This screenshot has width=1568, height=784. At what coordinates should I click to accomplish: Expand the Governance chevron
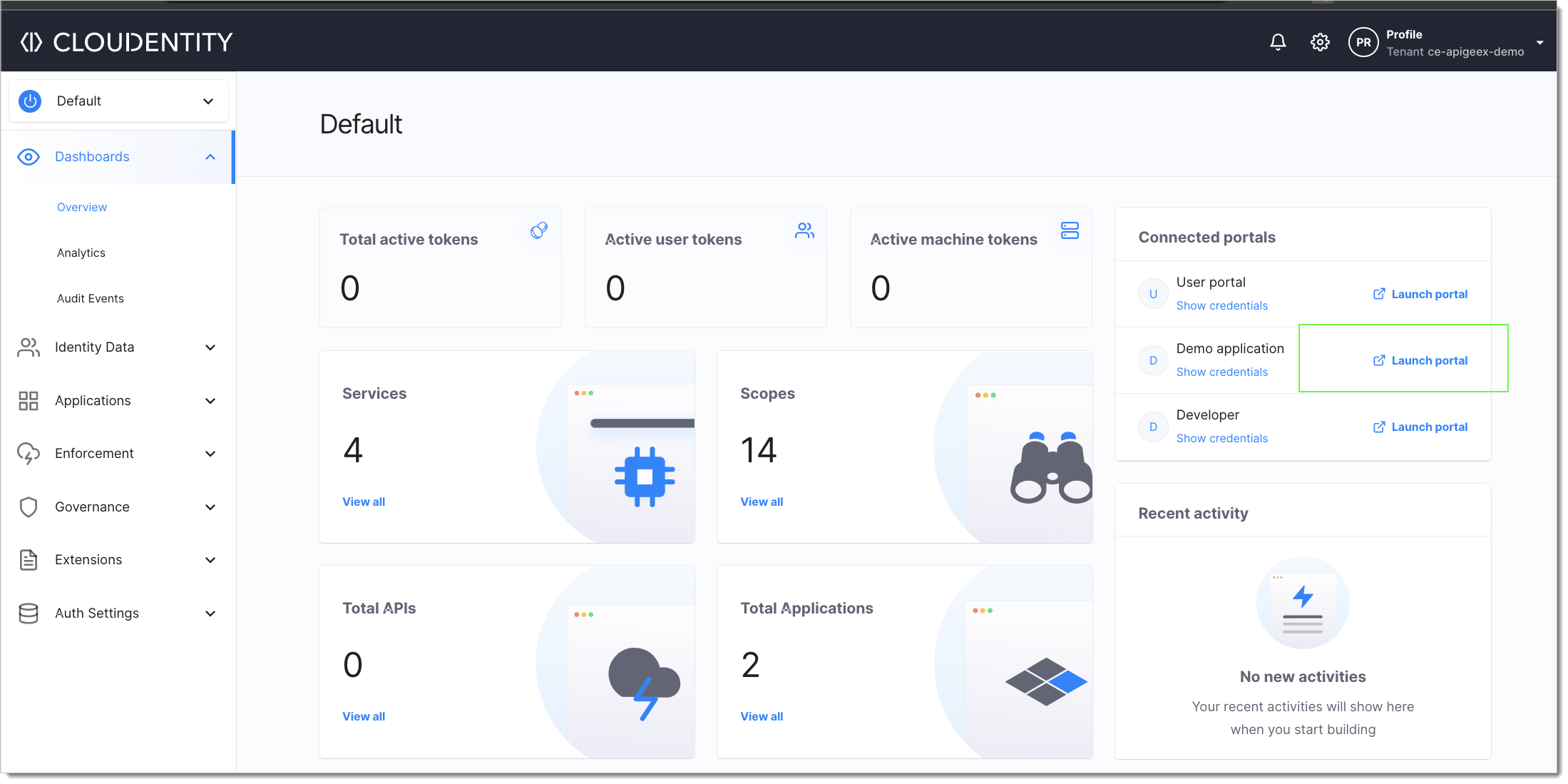210,507
